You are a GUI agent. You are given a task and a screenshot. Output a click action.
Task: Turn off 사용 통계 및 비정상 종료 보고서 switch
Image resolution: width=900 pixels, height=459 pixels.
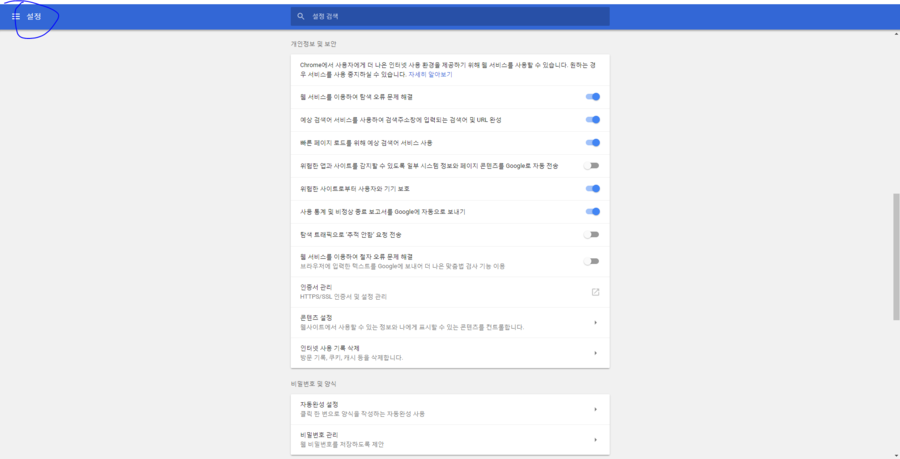592,212
